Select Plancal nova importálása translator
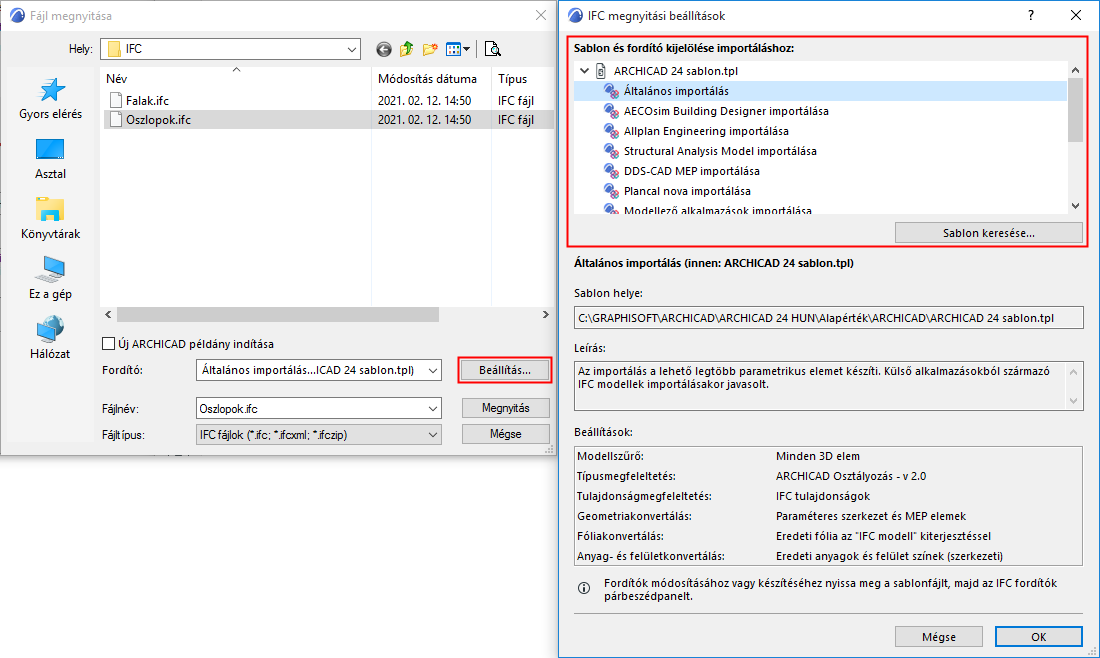Viewport: 1100px width, 658px height. click(x=687, y=191)
